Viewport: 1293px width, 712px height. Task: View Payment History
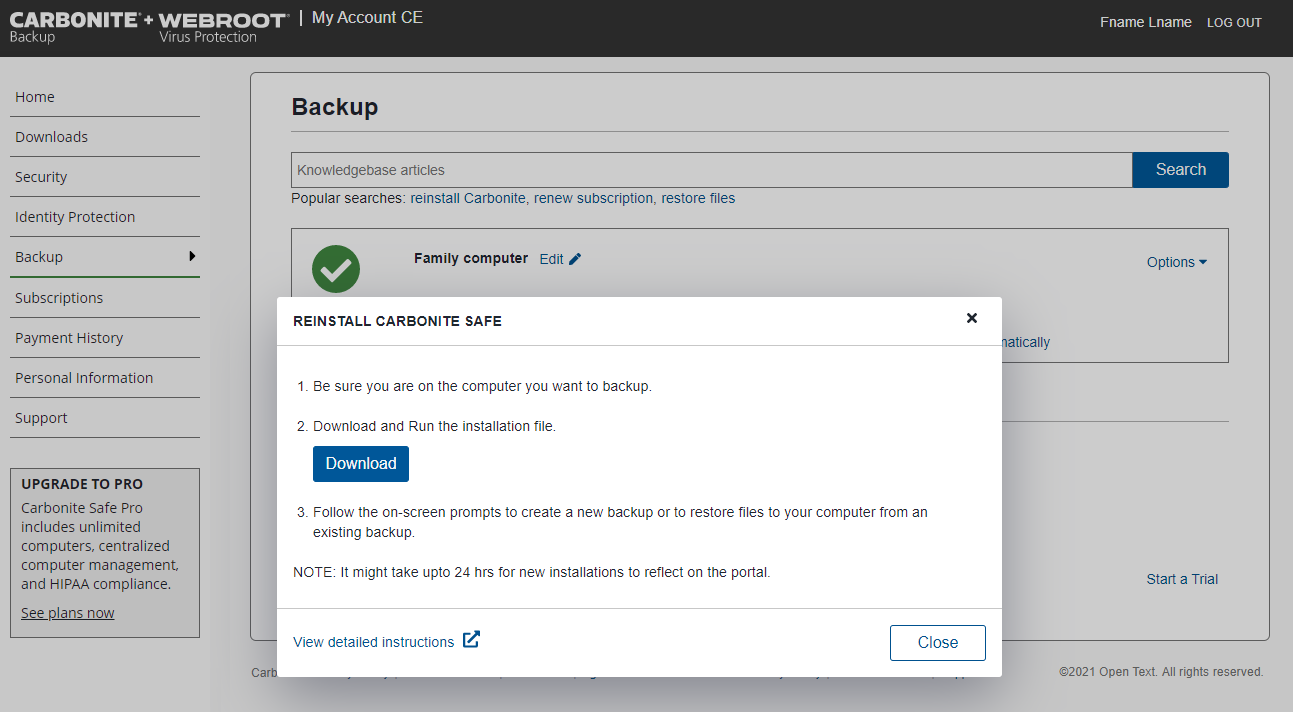(69, 338)
